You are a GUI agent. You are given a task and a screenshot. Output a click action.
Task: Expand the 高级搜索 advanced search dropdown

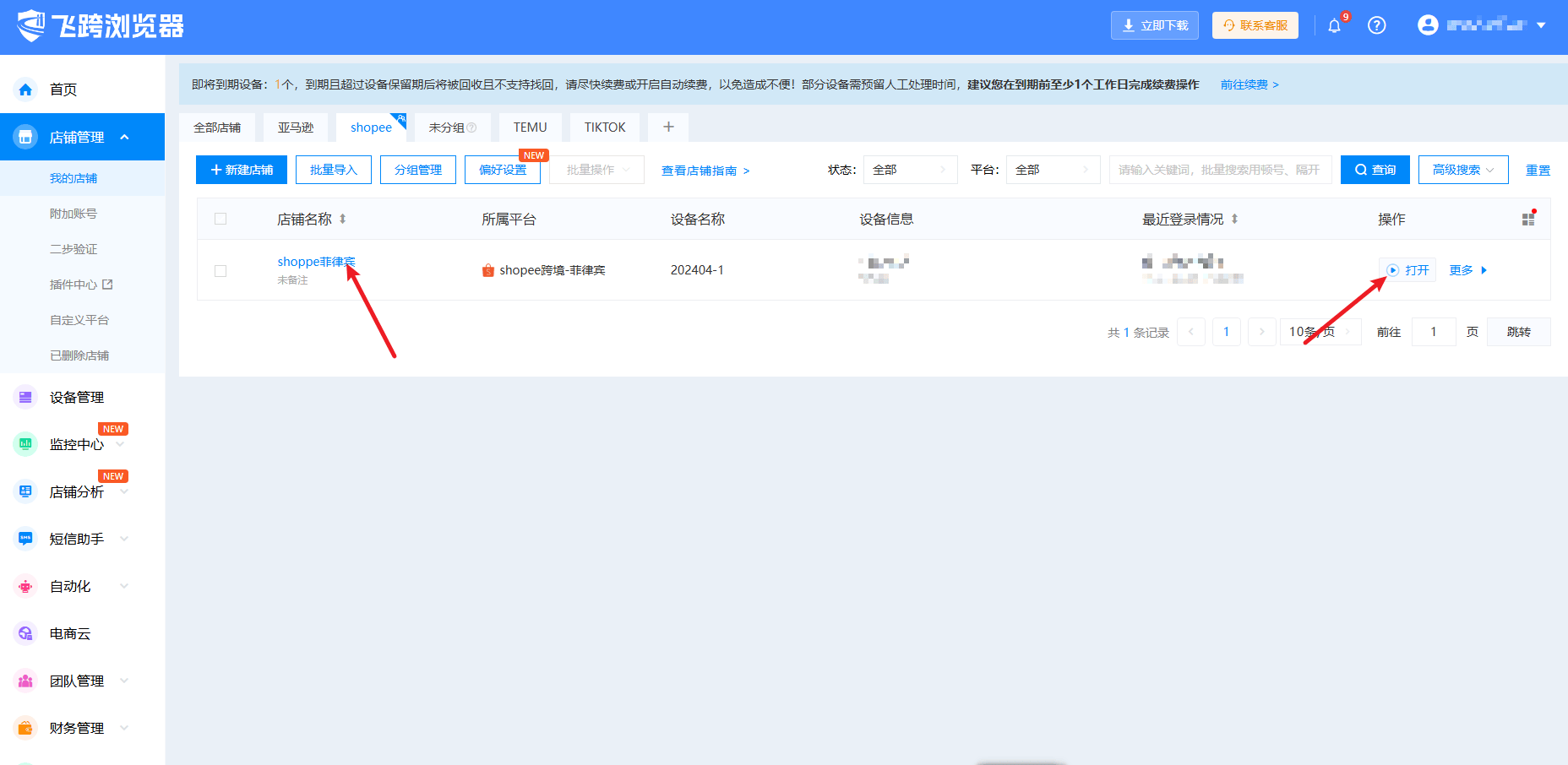[x=1462, y=170]
